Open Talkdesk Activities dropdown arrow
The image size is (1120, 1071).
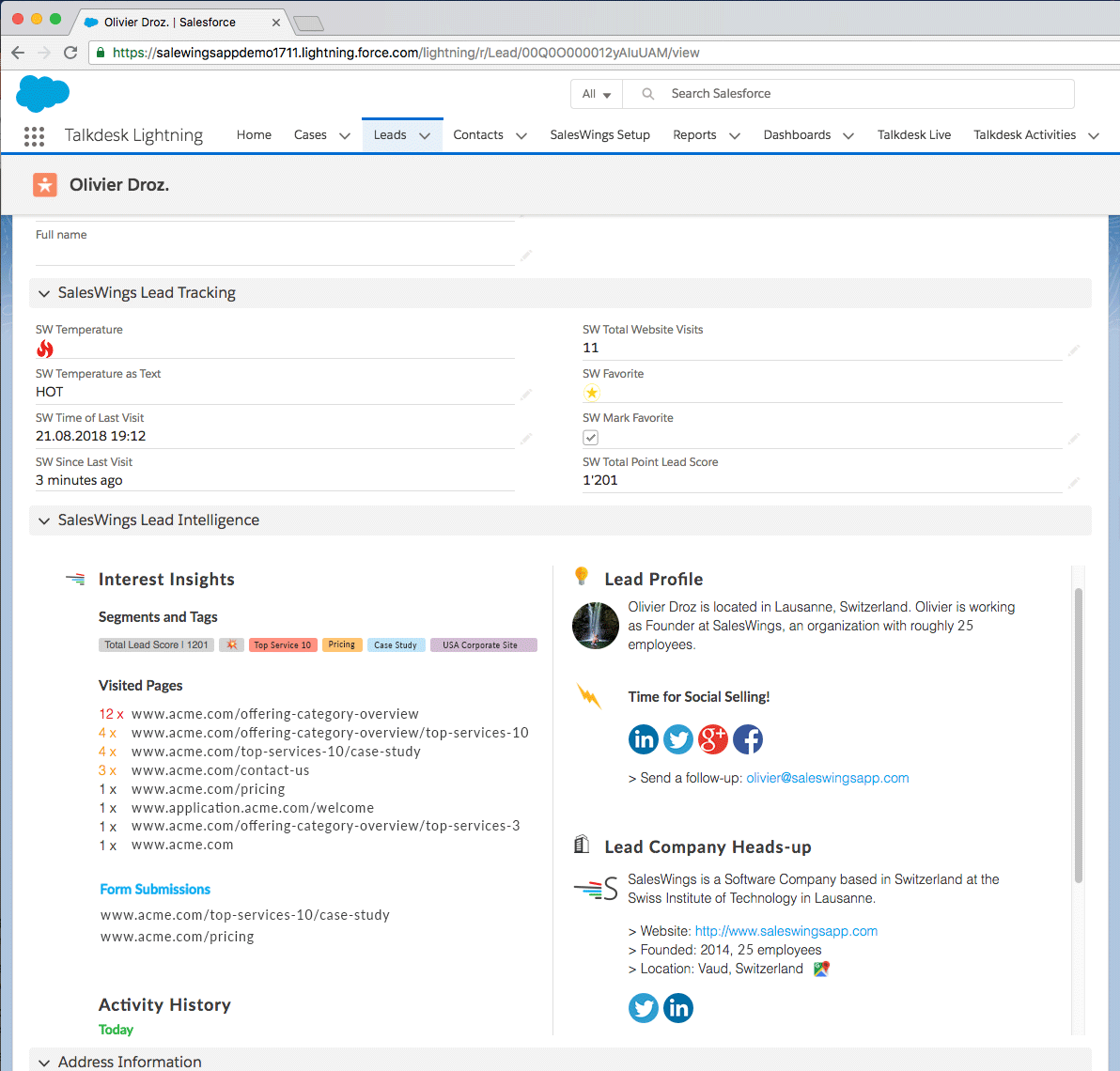(x=1094, y=135)
